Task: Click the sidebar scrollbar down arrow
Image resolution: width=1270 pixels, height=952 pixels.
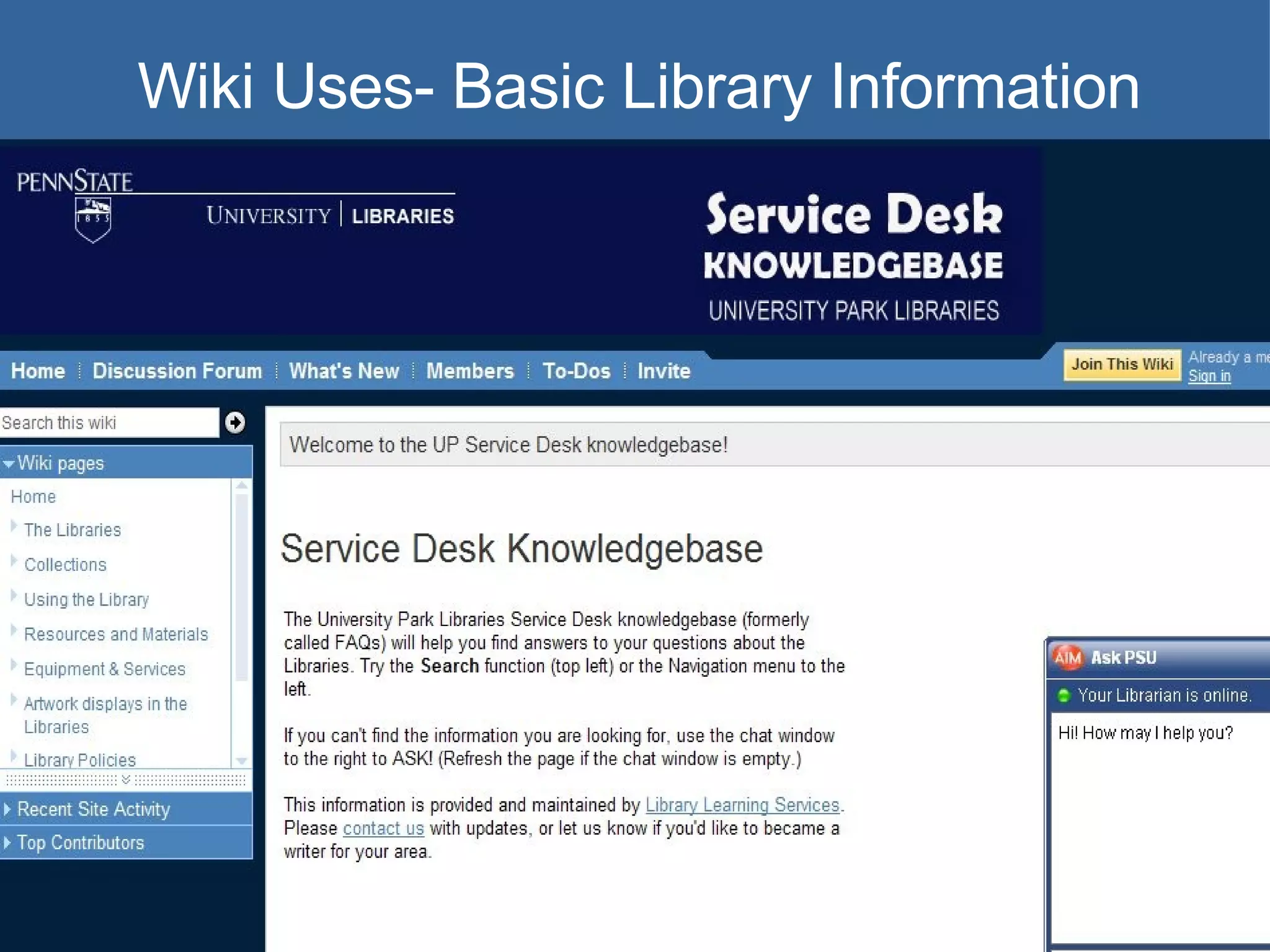Action: (x=242, y=760)
